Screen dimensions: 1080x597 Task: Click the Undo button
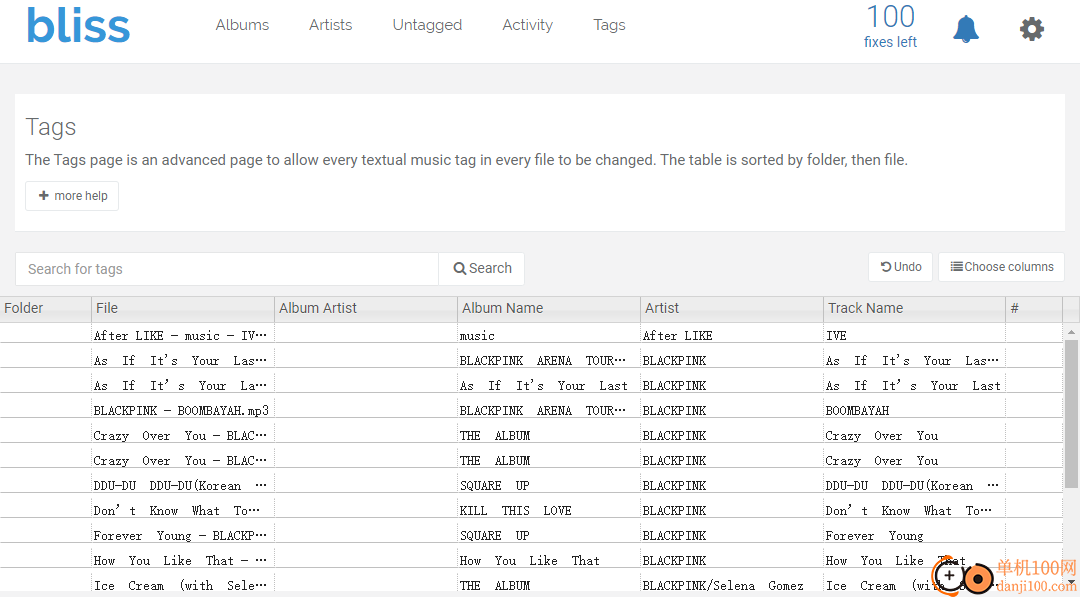coord(901,267)
